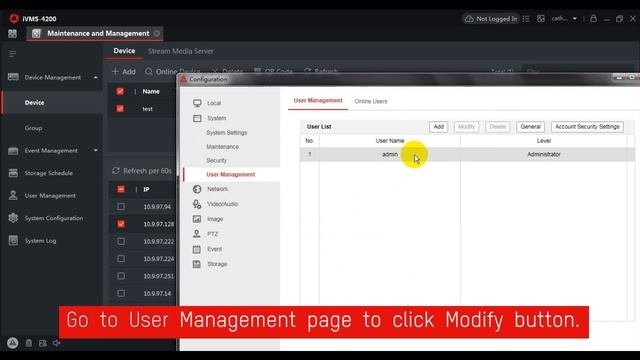Click the User Management person icon in sidebar

(13, 196)
